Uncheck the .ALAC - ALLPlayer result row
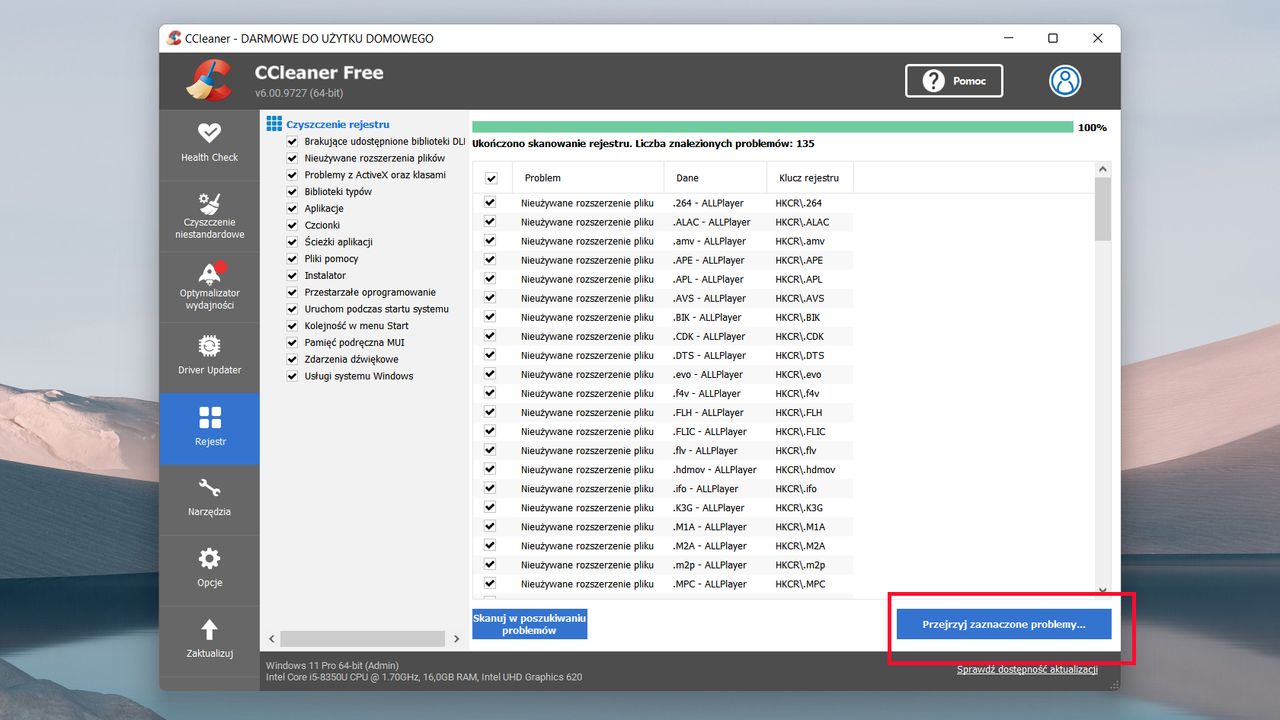The image size is (1280, 720). (489, 221)
